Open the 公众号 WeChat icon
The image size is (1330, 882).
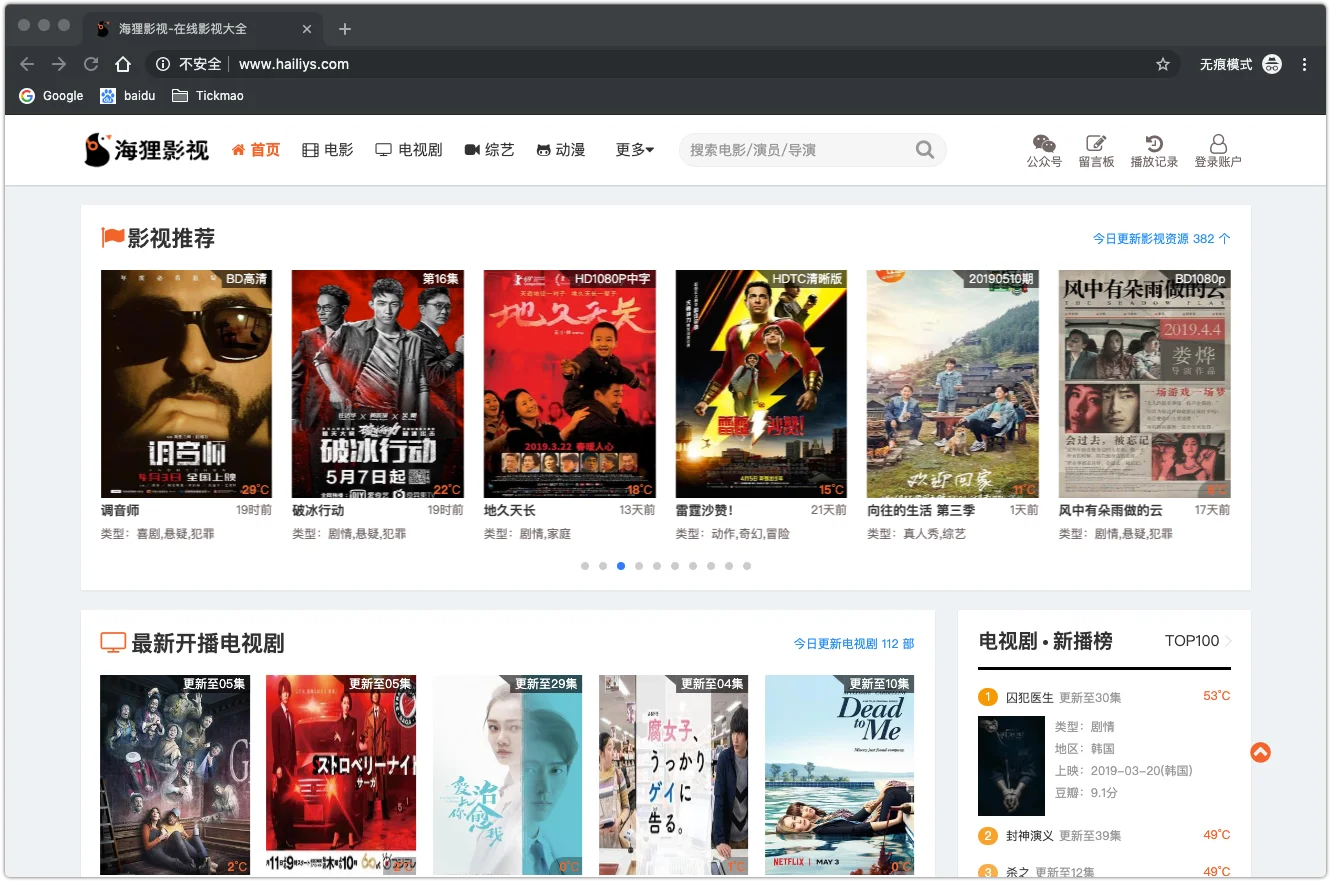1044,151
